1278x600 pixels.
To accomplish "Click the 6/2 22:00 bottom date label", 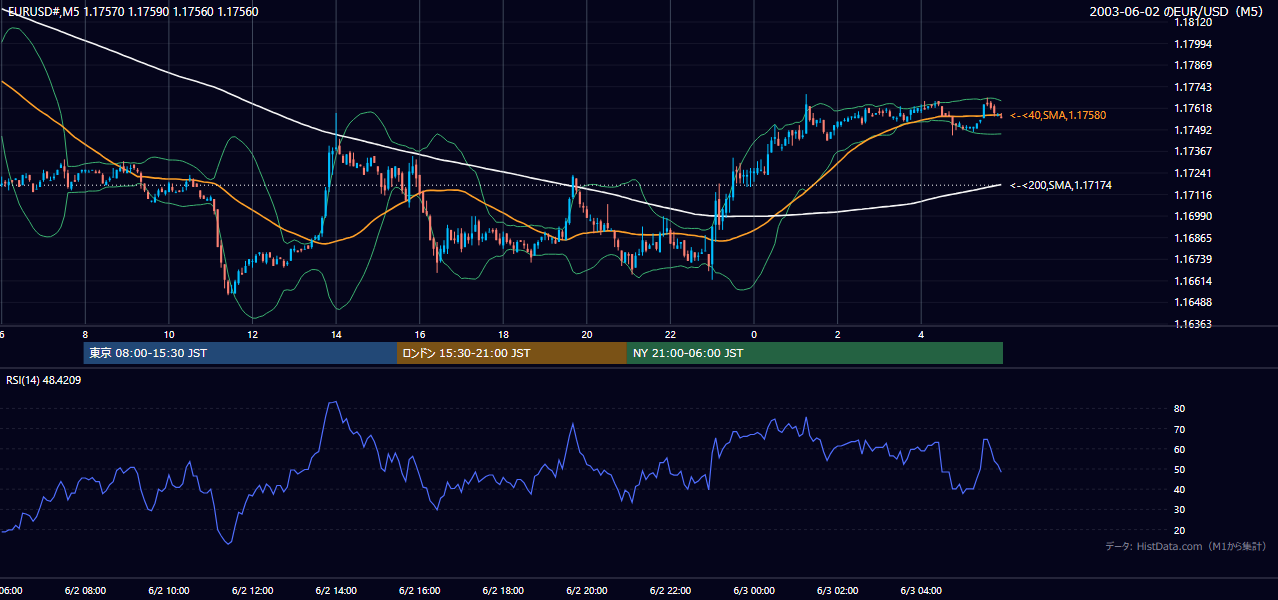I will (x=670, y=591).
